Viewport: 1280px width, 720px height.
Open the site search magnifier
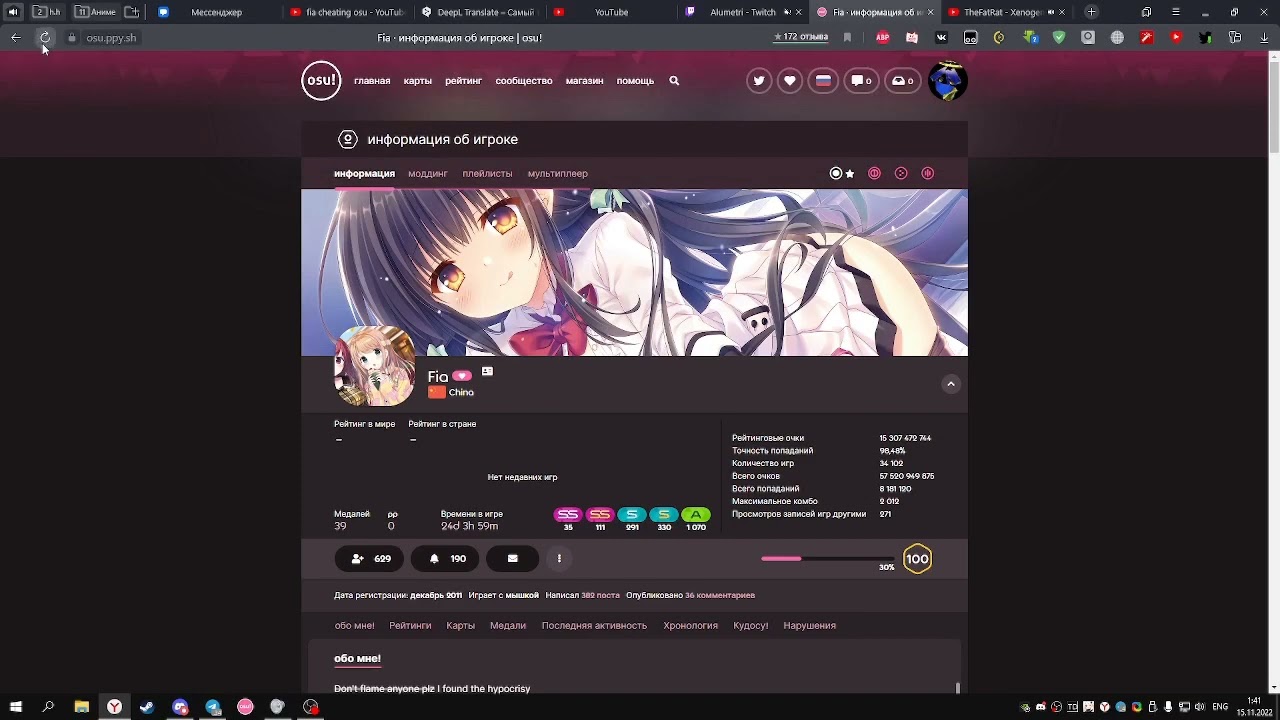coord(674,81)
